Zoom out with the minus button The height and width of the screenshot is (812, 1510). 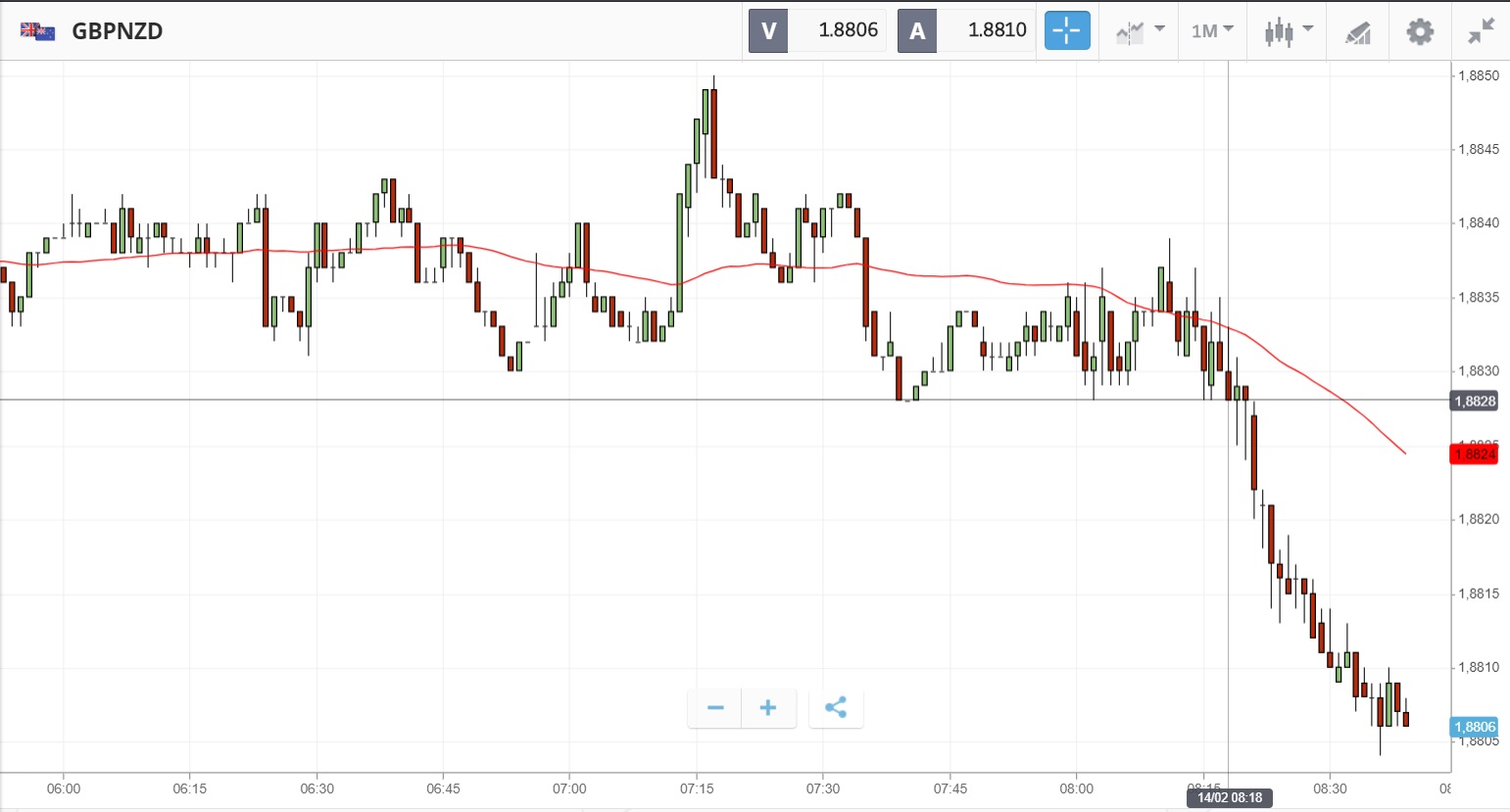tap(715, 708)
